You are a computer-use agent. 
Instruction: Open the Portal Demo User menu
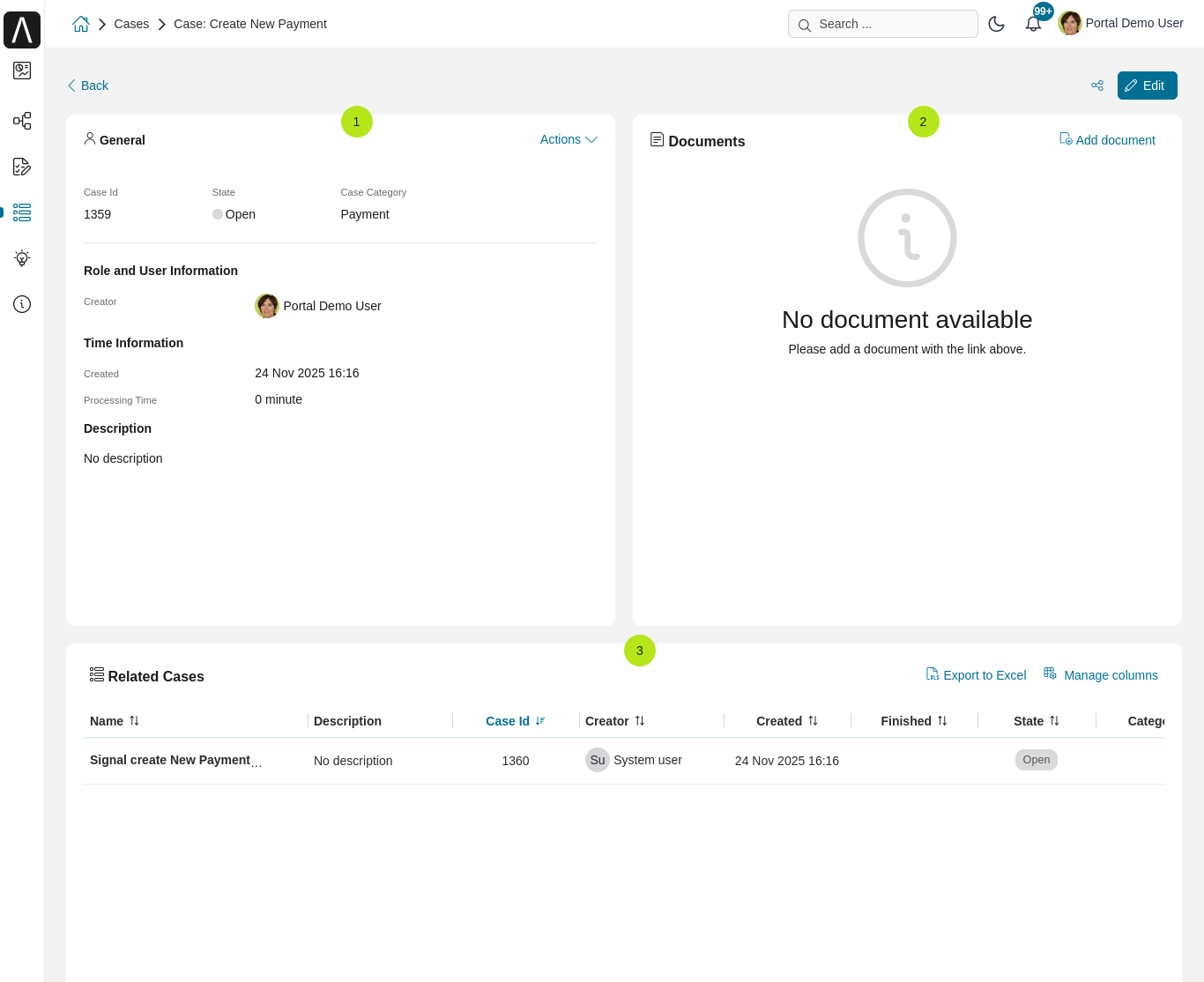(1121, 24)
